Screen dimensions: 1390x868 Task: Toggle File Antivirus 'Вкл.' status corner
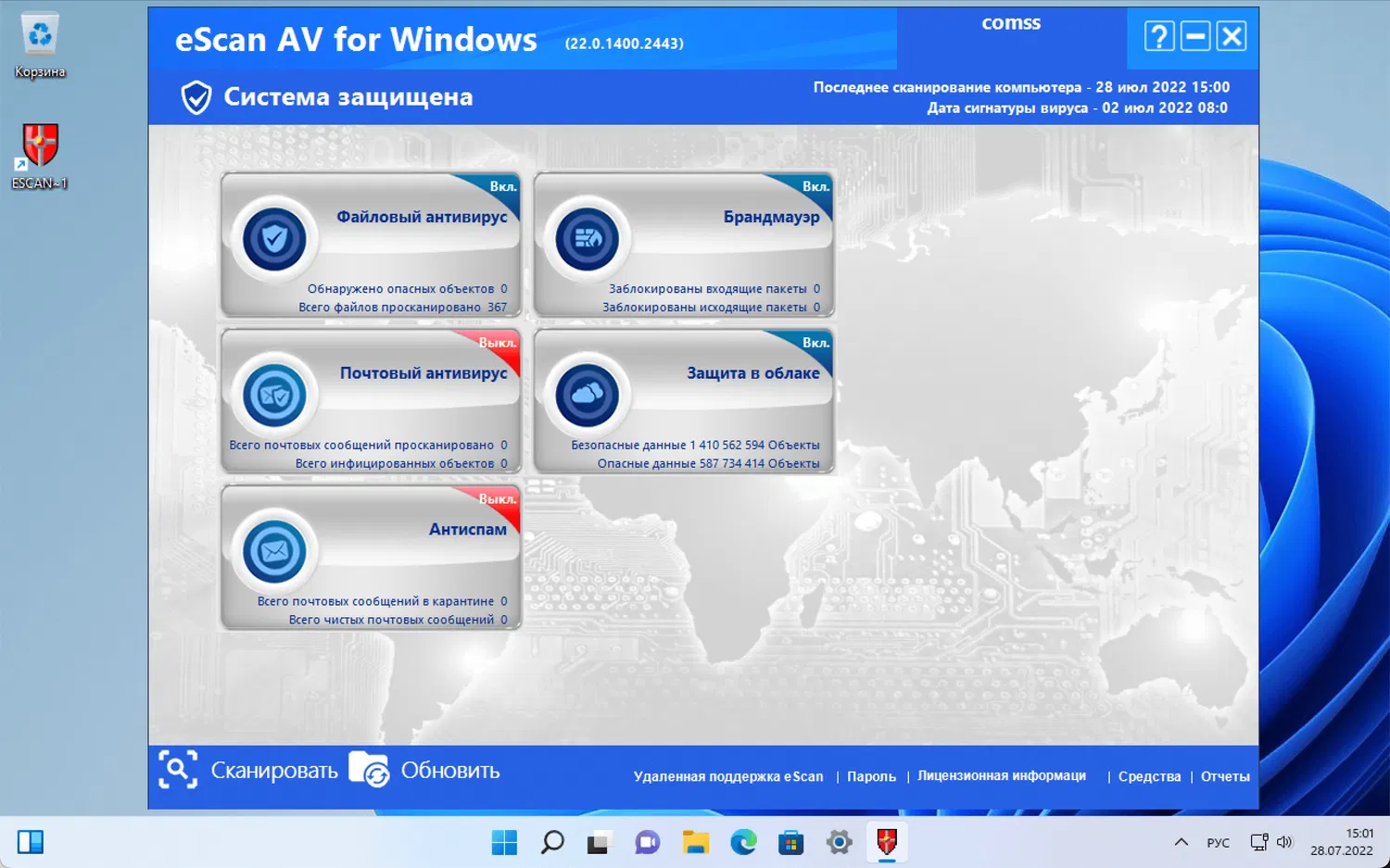[x=502, y=188]
